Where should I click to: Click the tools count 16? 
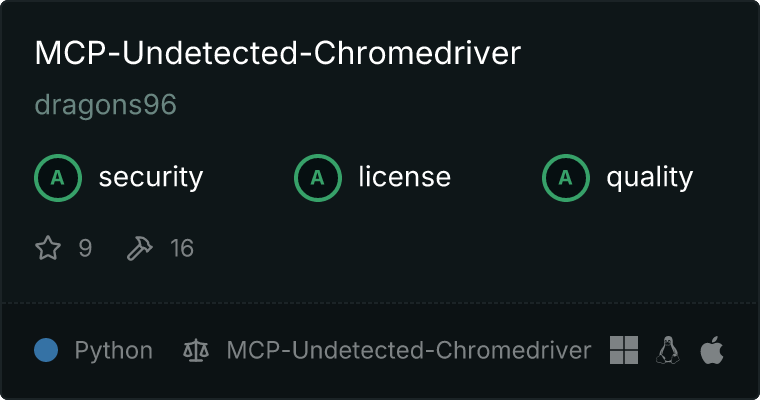pos(182,248)
